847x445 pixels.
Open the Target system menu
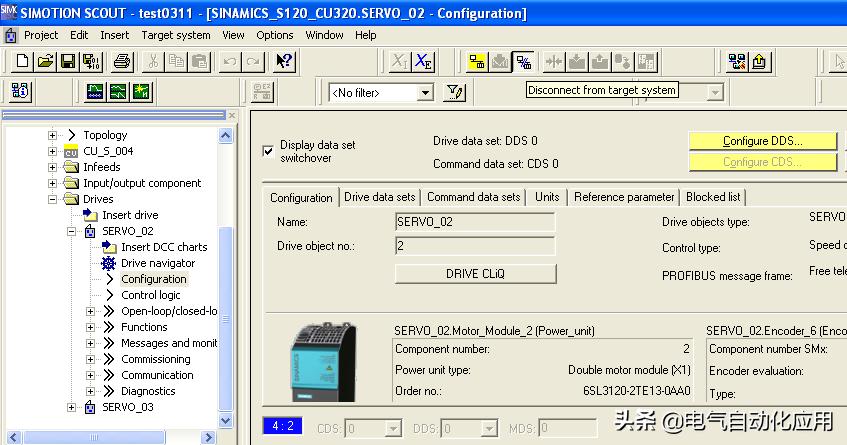tap(176, 35)
